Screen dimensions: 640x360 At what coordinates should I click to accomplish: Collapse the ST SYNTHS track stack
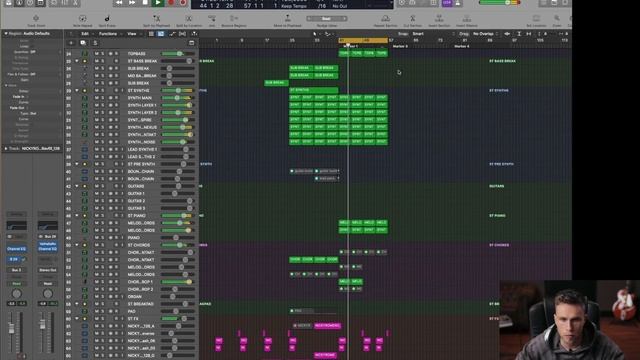(x=77, y=91)
